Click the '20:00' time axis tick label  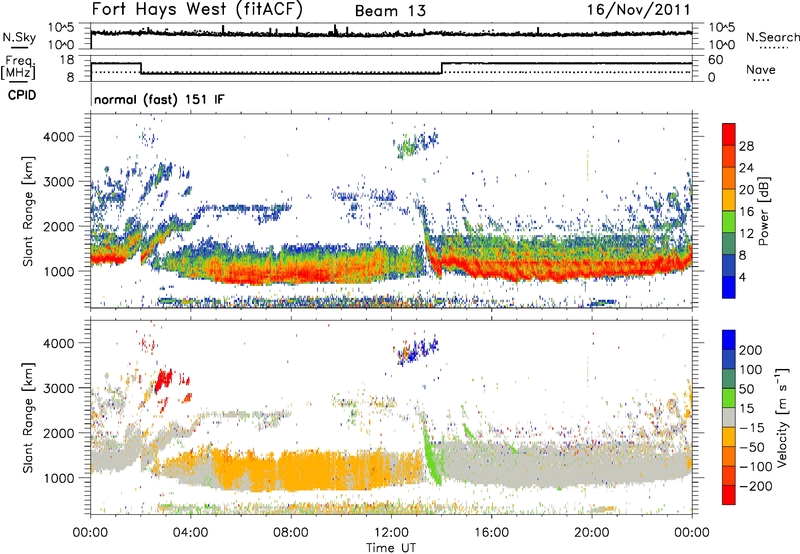(592, 533)
